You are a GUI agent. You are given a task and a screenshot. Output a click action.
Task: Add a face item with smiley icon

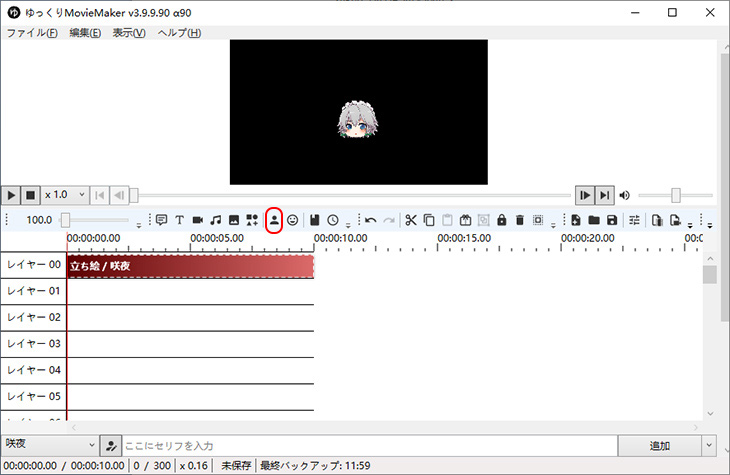click(x=292, y=220)
